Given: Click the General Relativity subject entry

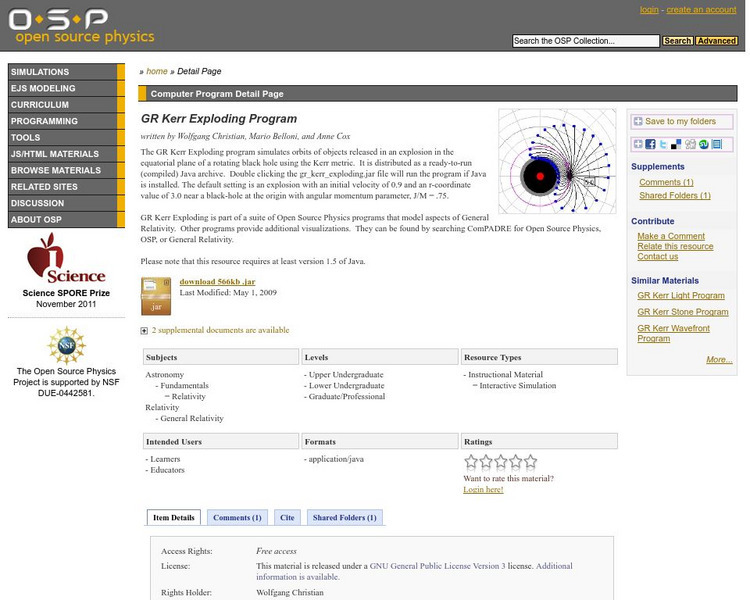Looking at the screenshot, I should click(x=192, y=419).
